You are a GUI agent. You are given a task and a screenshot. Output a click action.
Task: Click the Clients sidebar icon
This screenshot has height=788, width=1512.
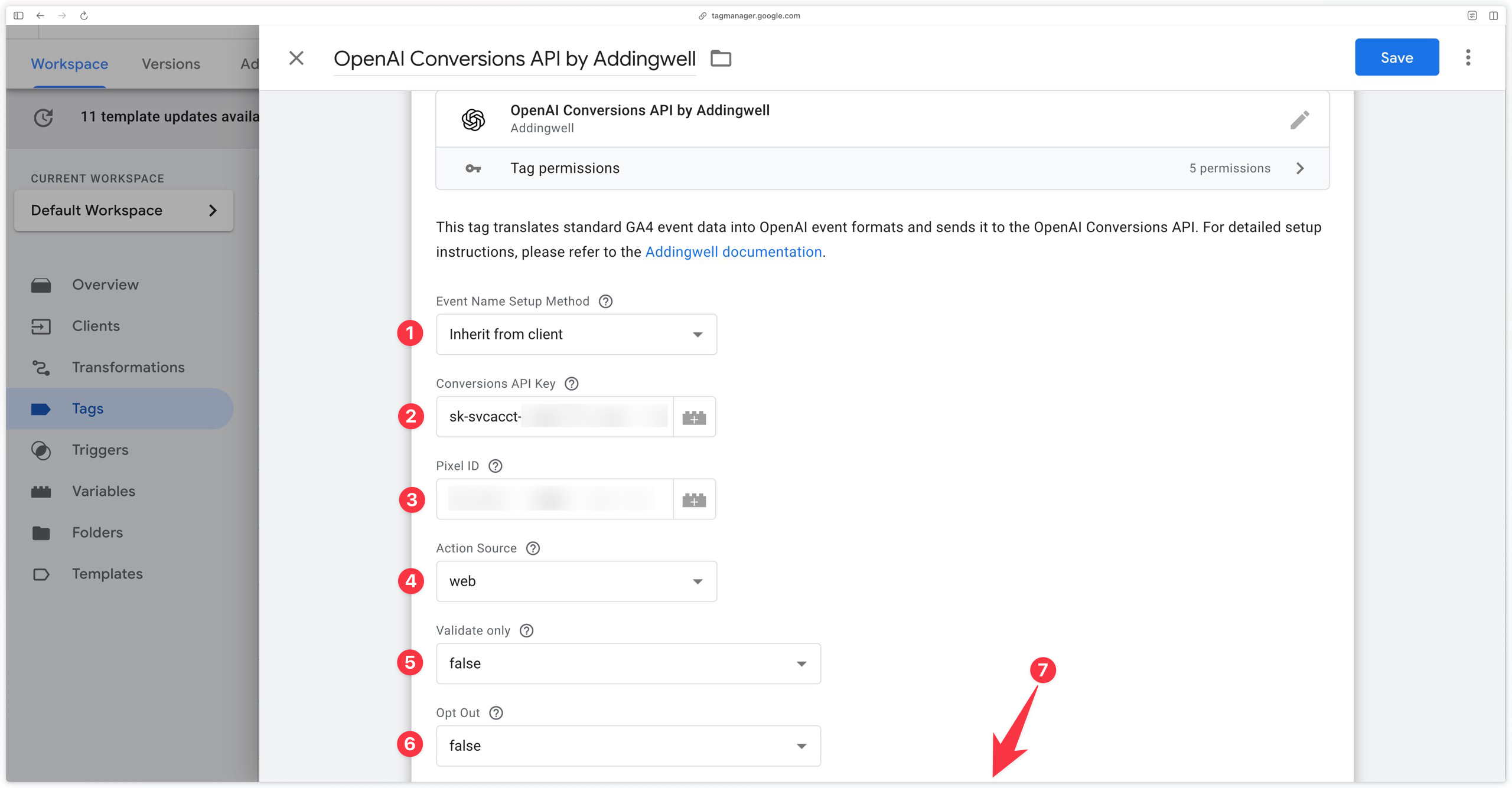coord(41,326)
